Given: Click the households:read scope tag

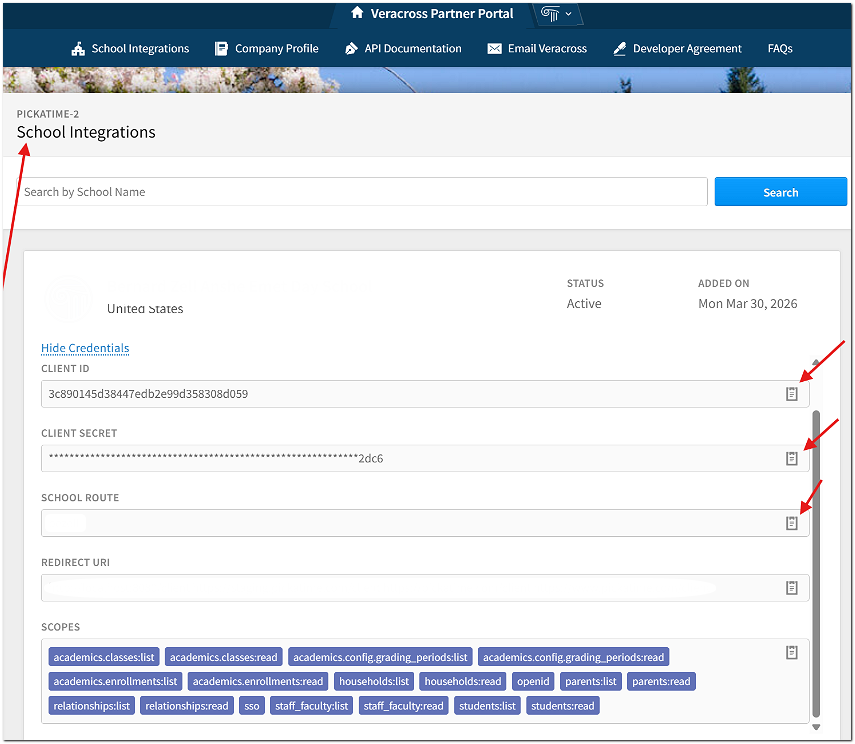Looking at the screenshot, I should pos(463,681).
